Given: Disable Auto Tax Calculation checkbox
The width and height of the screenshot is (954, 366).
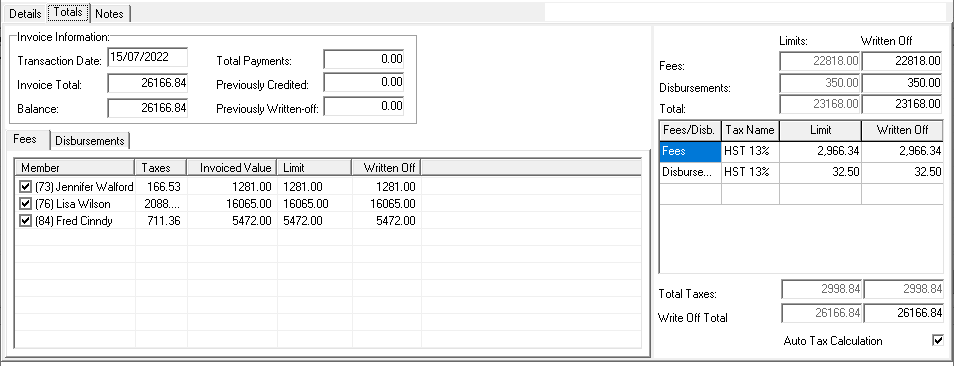Looking at the screenshot, I should (x=938, y=340).
